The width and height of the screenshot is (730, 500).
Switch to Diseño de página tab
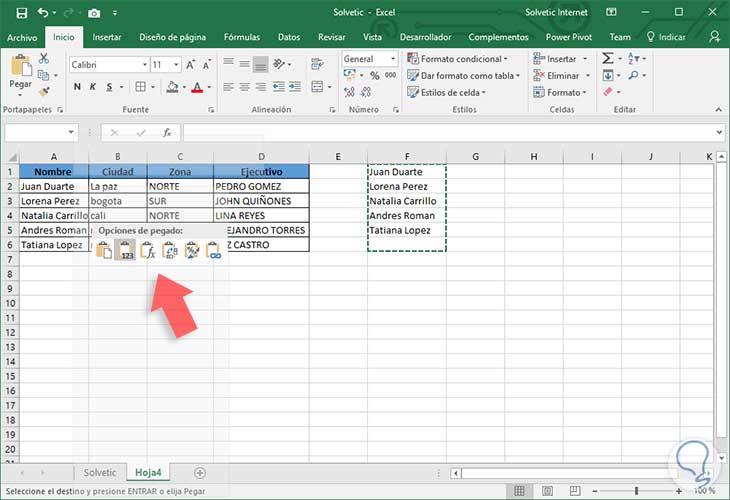(172, 37)
